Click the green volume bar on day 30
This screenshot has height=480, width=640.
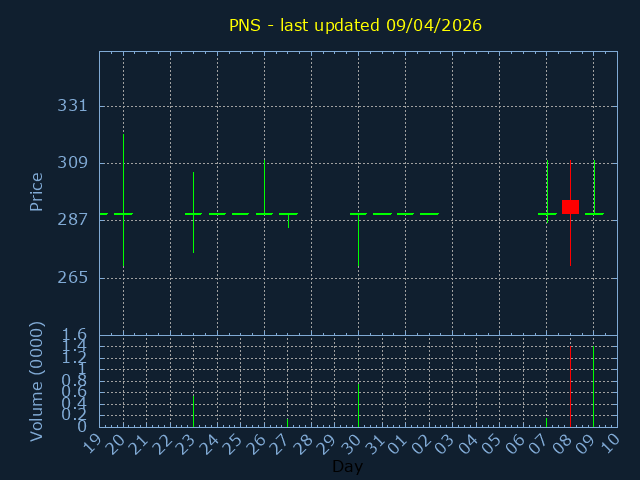(x=358, y=404)
